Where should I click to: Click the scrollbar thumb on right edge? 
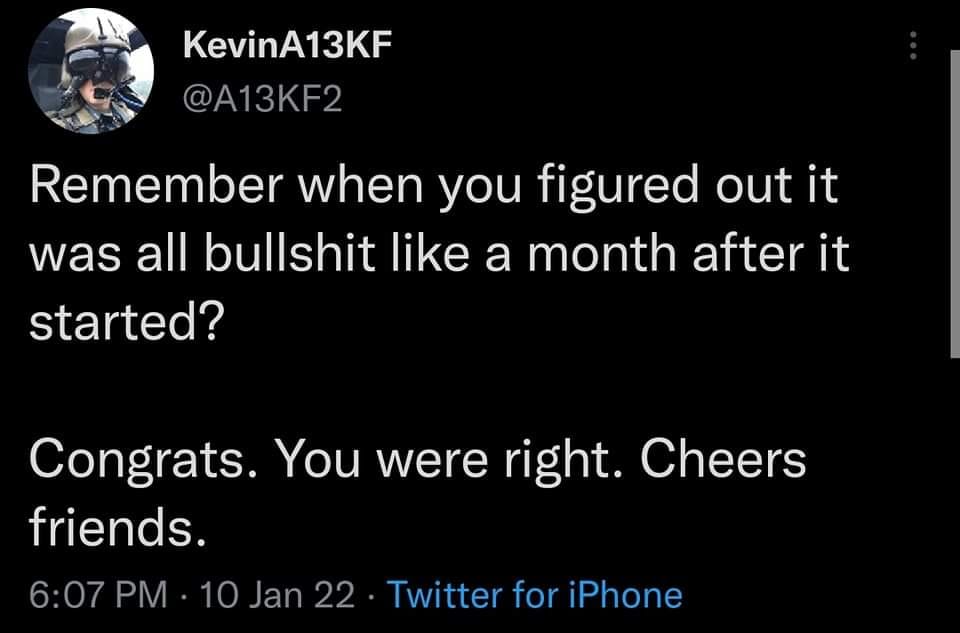[954, 200]
